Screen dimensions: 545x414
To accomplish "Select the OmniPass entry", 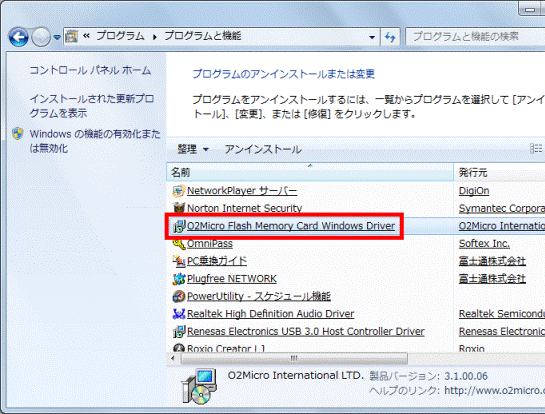I will coord(210,244).
